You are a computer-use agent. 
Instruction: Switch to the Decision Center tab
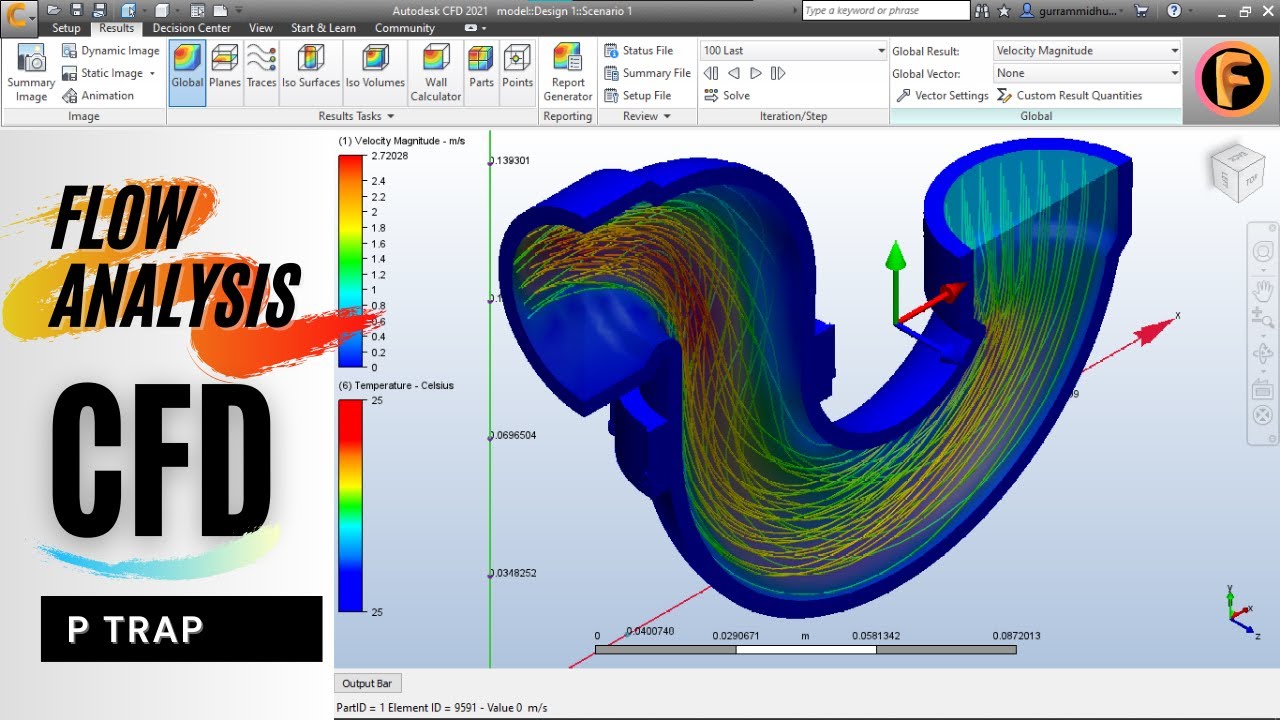[191, 28]
